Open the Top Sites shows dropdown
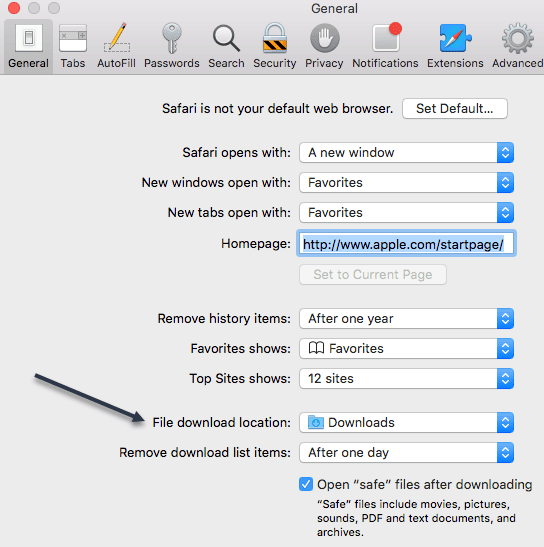This screenshot has height=547, width=544. (x=407, y=379)
